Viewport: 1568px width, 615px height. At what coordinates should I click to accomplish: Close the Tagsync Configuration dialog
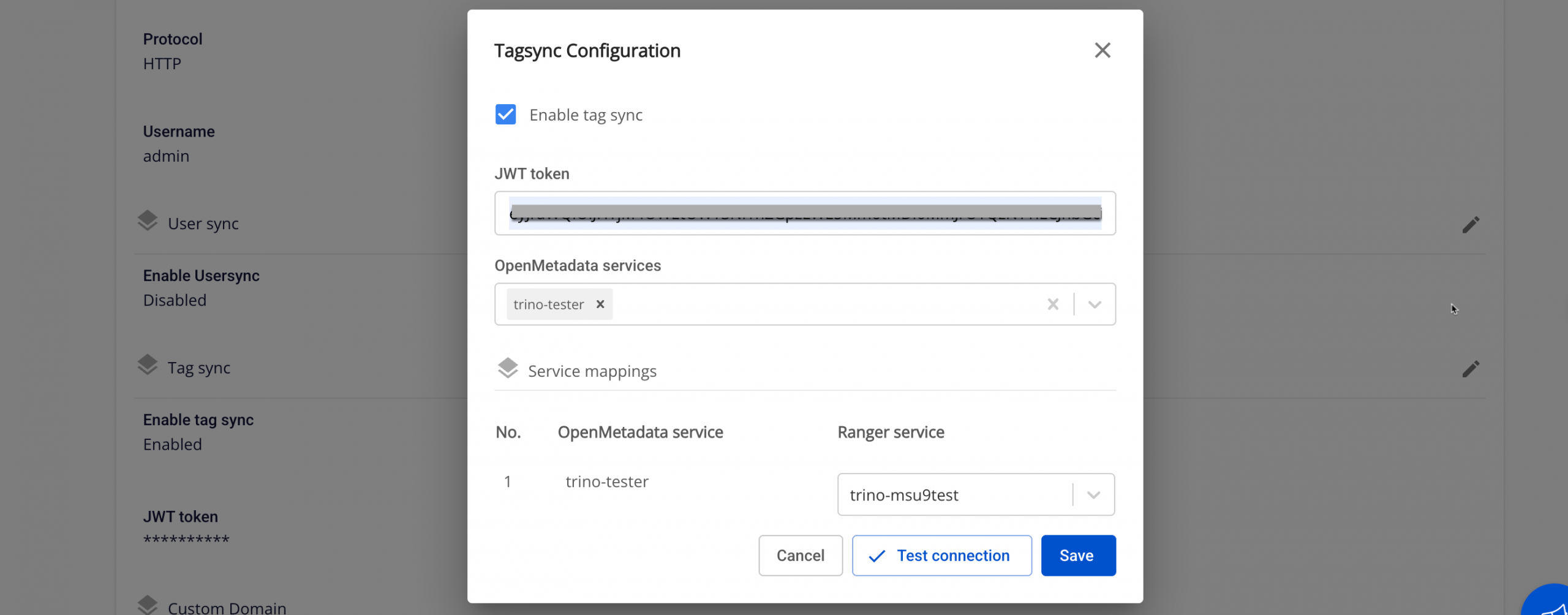click(x=1102, y=50)
